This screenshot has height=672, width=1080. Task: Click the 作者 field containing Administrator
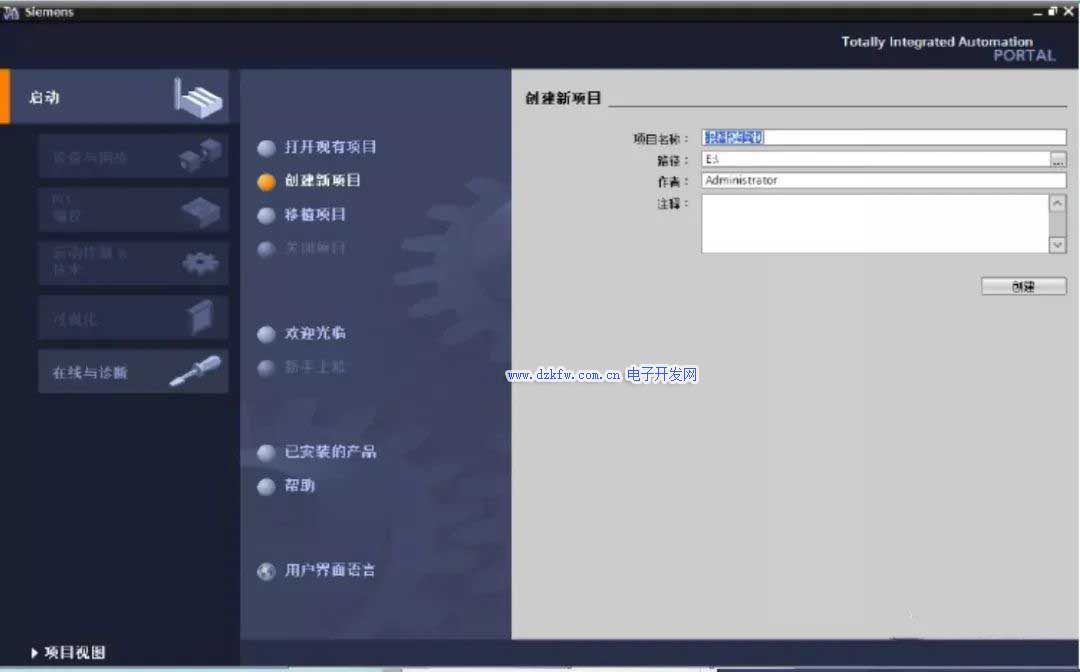pos(884,180)
